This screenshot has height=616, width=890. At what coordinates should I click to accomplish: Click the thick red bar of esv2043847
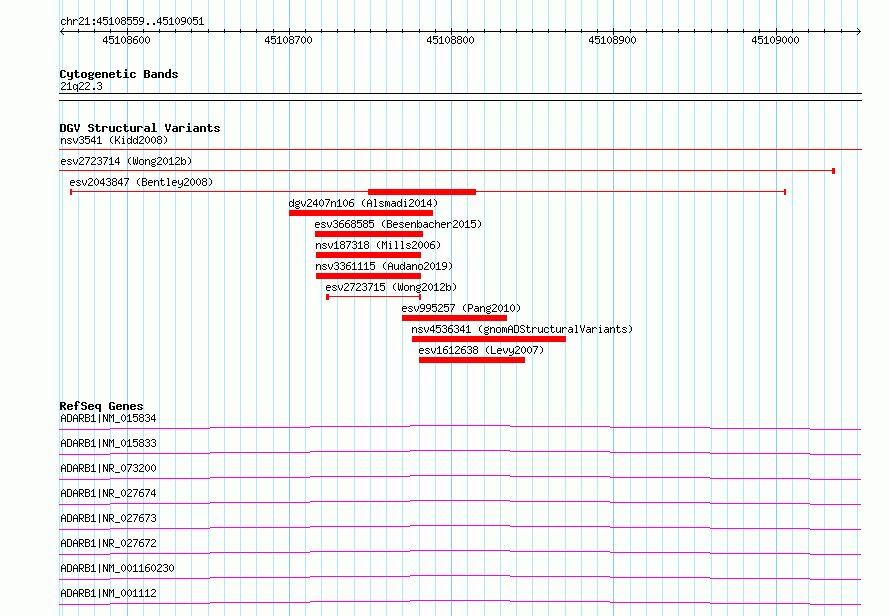coord(422,192)
